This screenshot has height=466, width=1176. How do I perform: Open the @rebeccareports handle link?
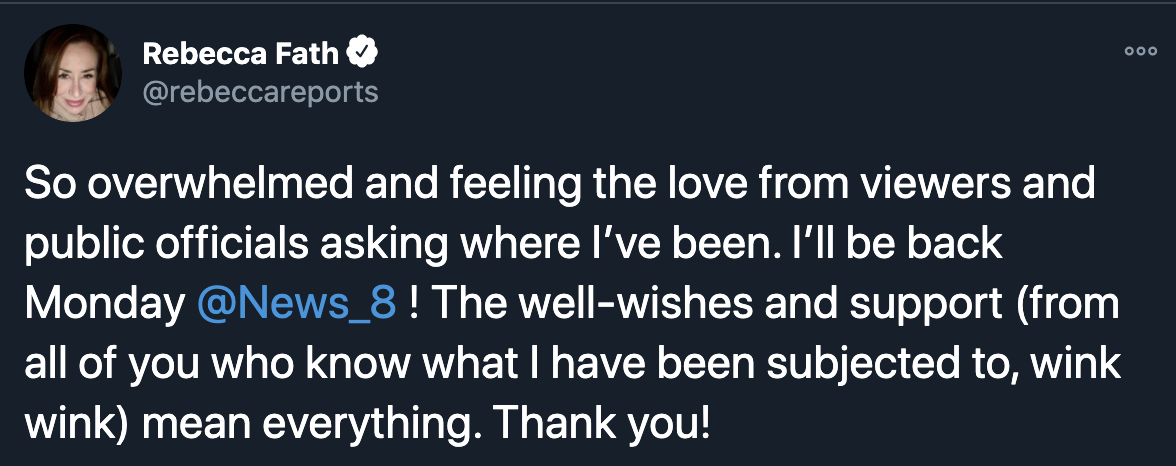pyautogui.click(x=260, y=93)
